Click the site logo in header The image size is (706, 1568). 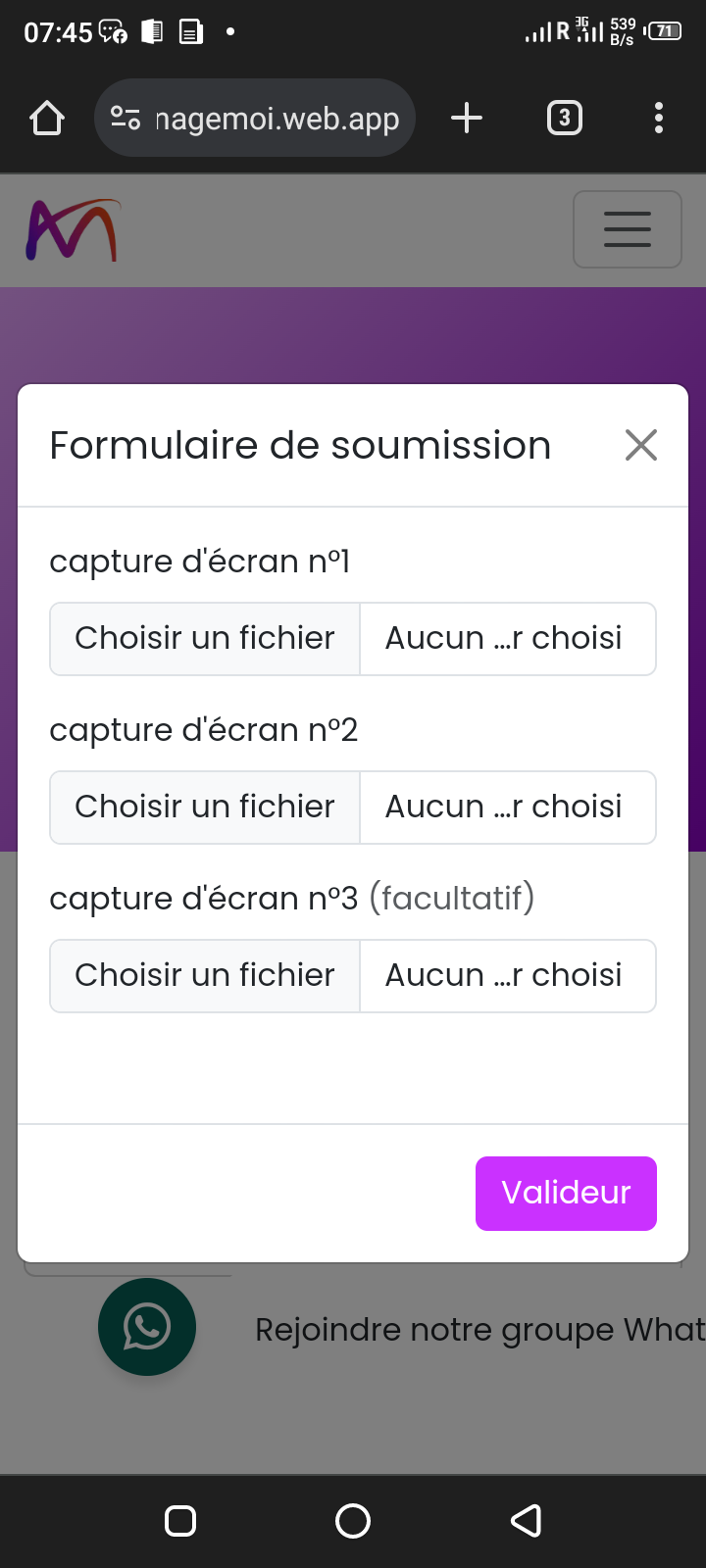tap(73, 230)
